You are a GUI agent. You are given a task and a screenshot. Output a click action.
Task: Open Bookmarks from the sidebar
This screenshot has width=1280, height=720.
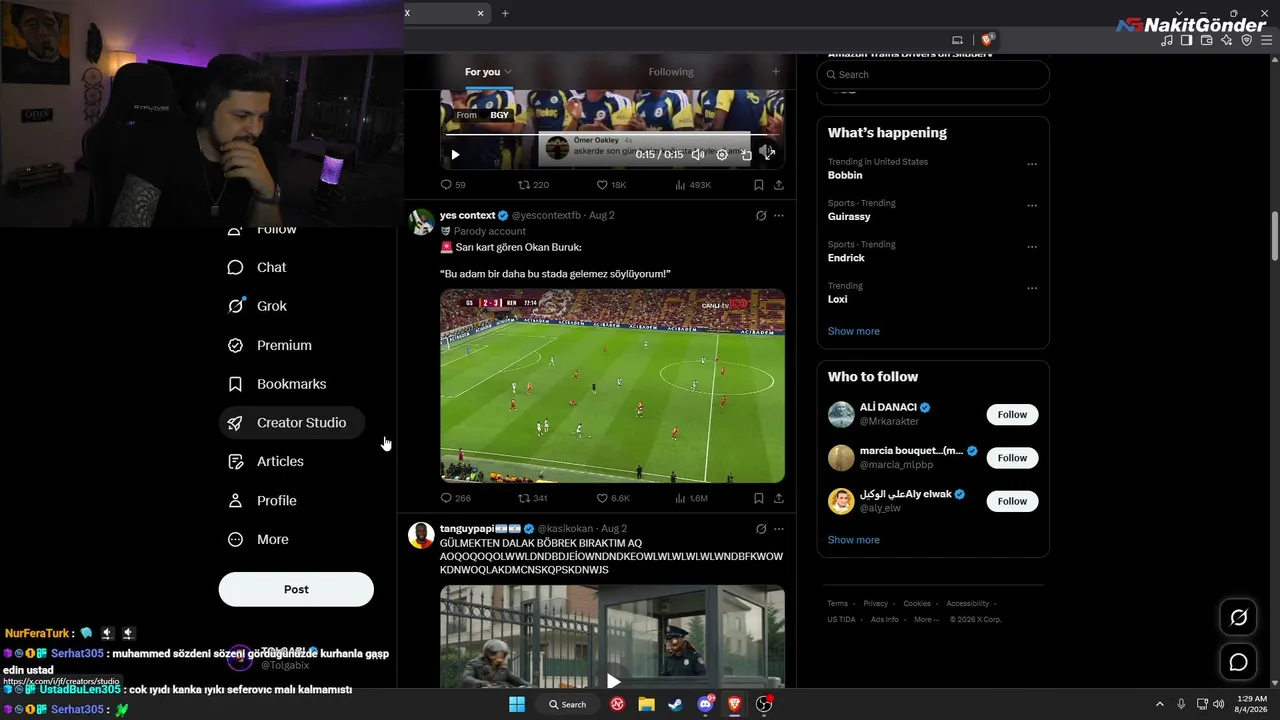tap(277, 384)
